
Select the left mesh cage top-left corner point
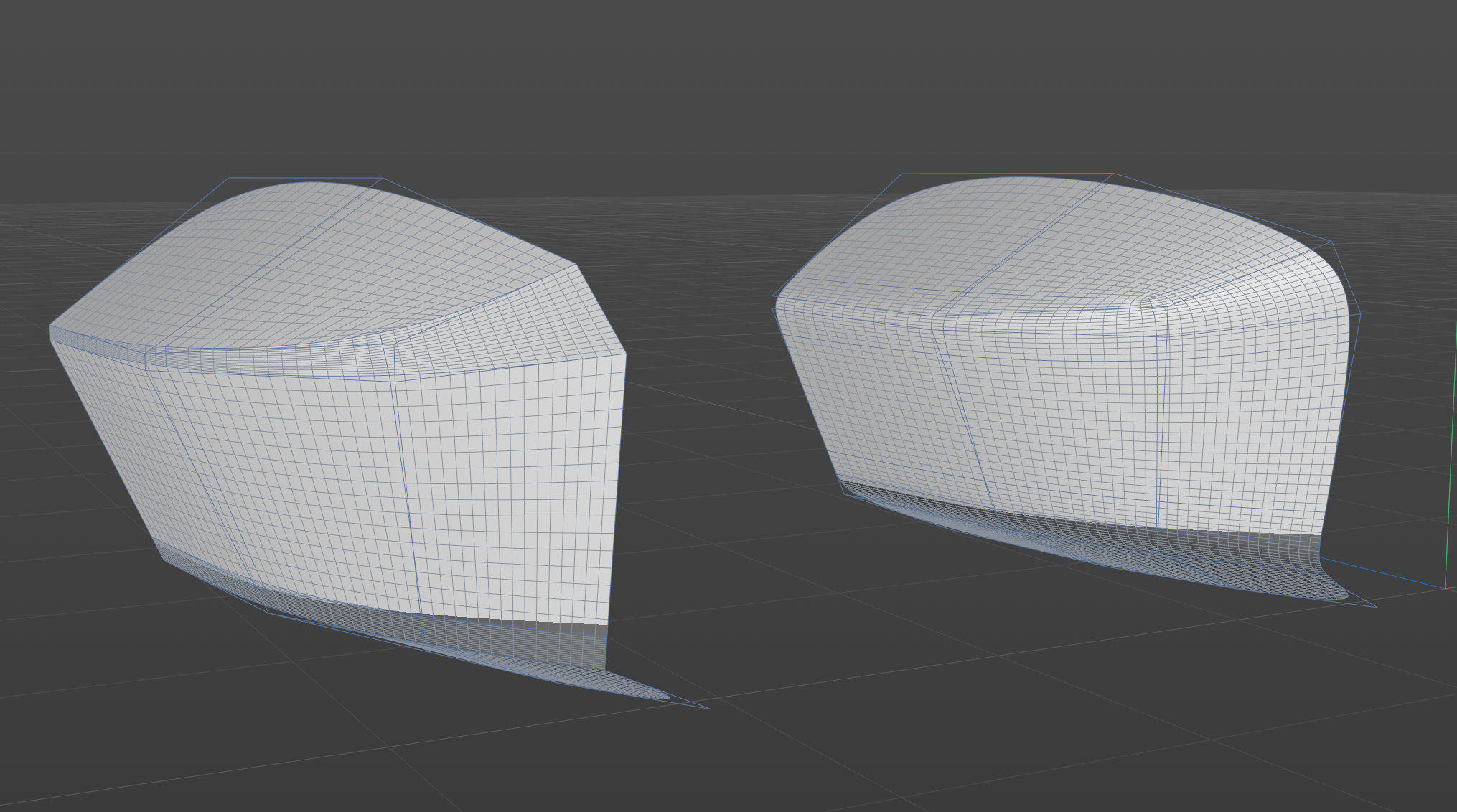tap(229, 178)
